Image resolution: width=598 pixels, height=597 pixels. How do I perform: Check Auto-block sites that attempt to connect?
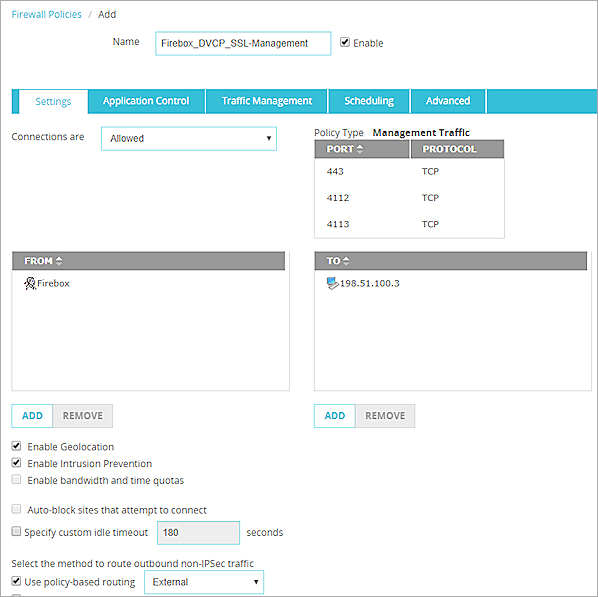(x=16, y=509)
